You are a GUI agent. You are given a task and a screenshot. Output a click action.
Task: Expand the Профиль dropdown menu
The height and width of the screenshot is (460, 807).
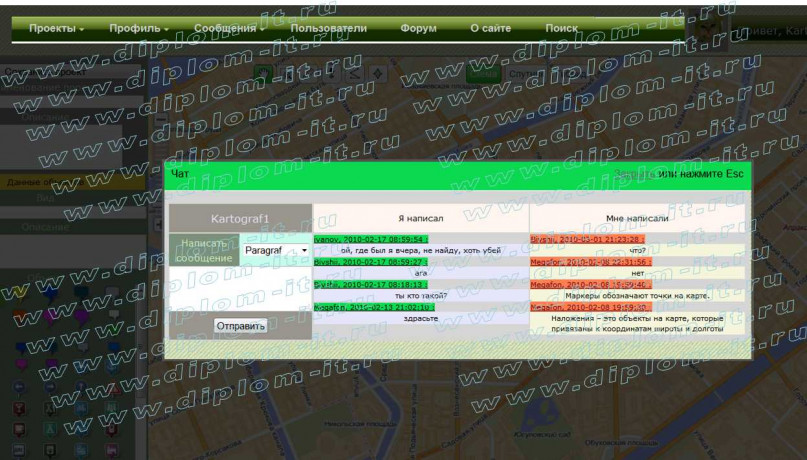click(138, 29)
